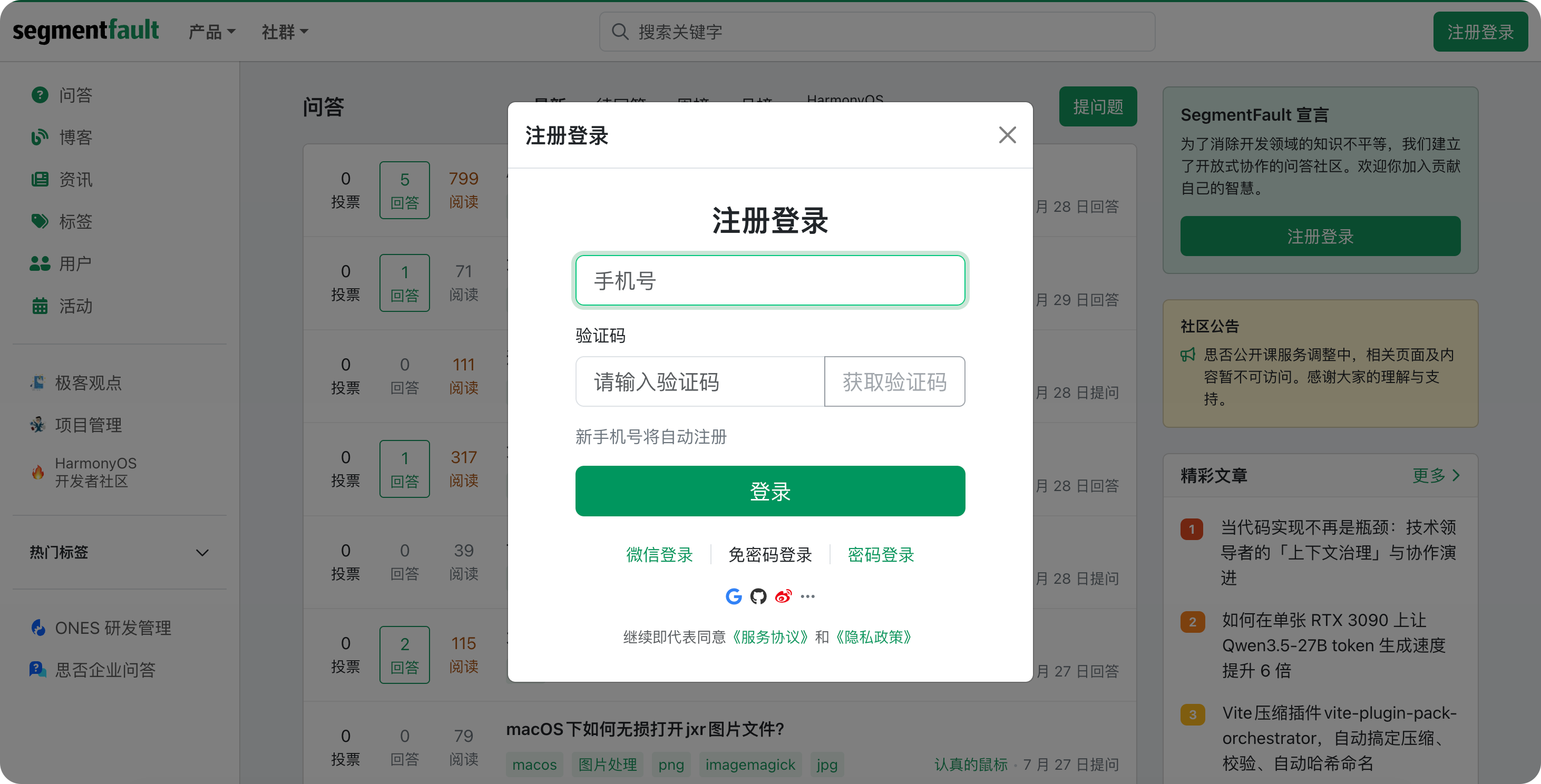Open 更多 articles chevron link
The height and width of the screenshot is (784, 1541).
click(1436, 475)
